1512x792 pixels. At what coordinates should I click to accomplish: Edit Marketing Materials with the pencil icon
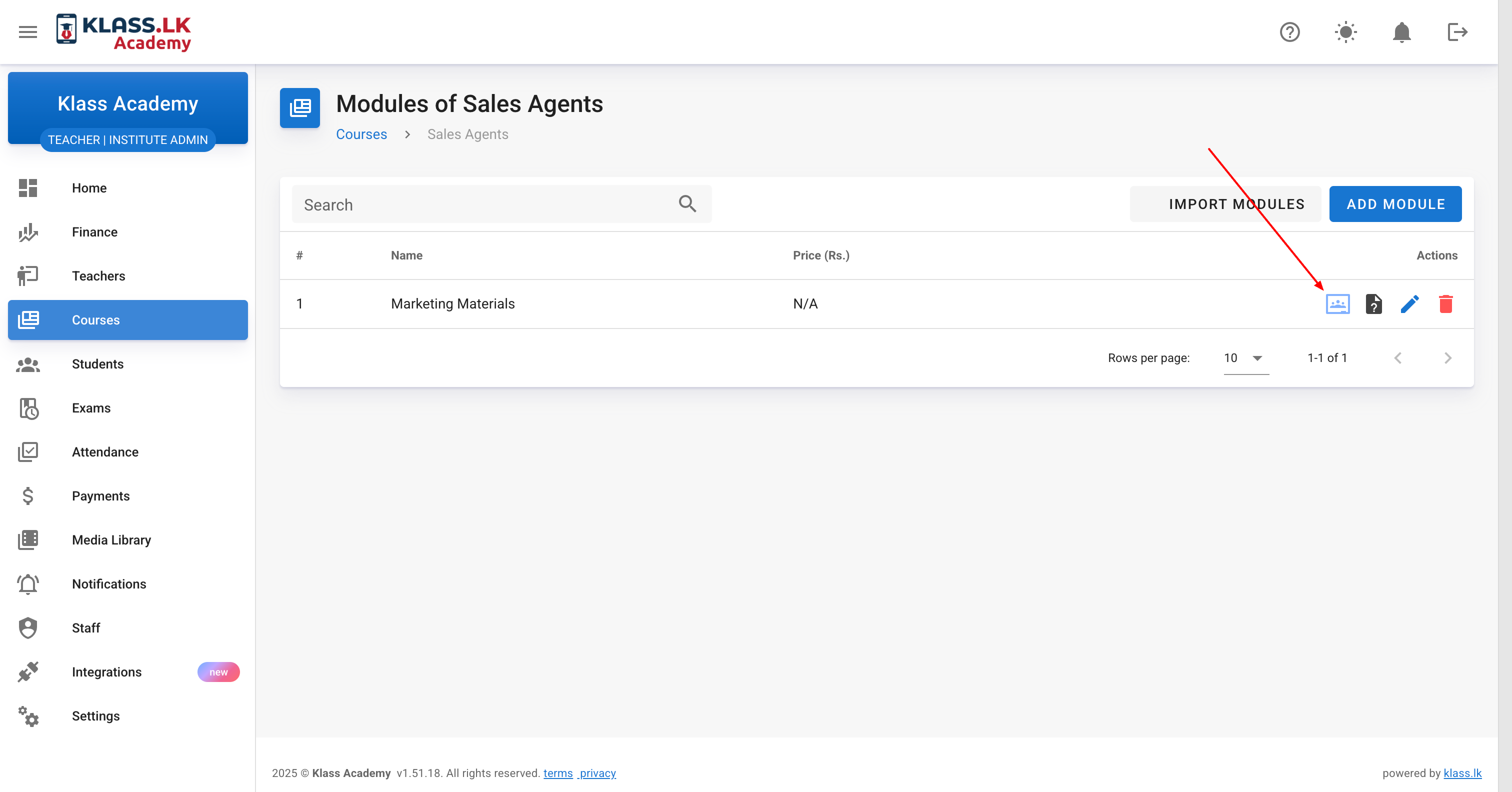(1410, 303)
